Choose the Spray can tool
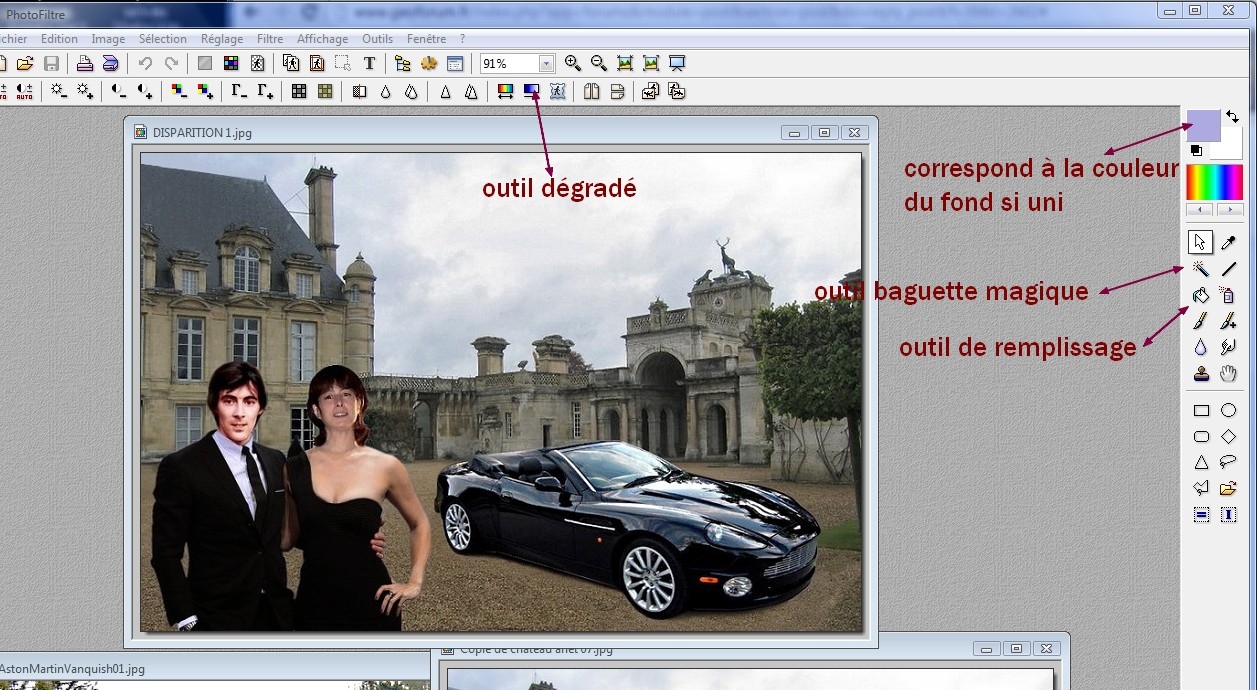This screenshot has width=1257, height=690. [1229, 295]
